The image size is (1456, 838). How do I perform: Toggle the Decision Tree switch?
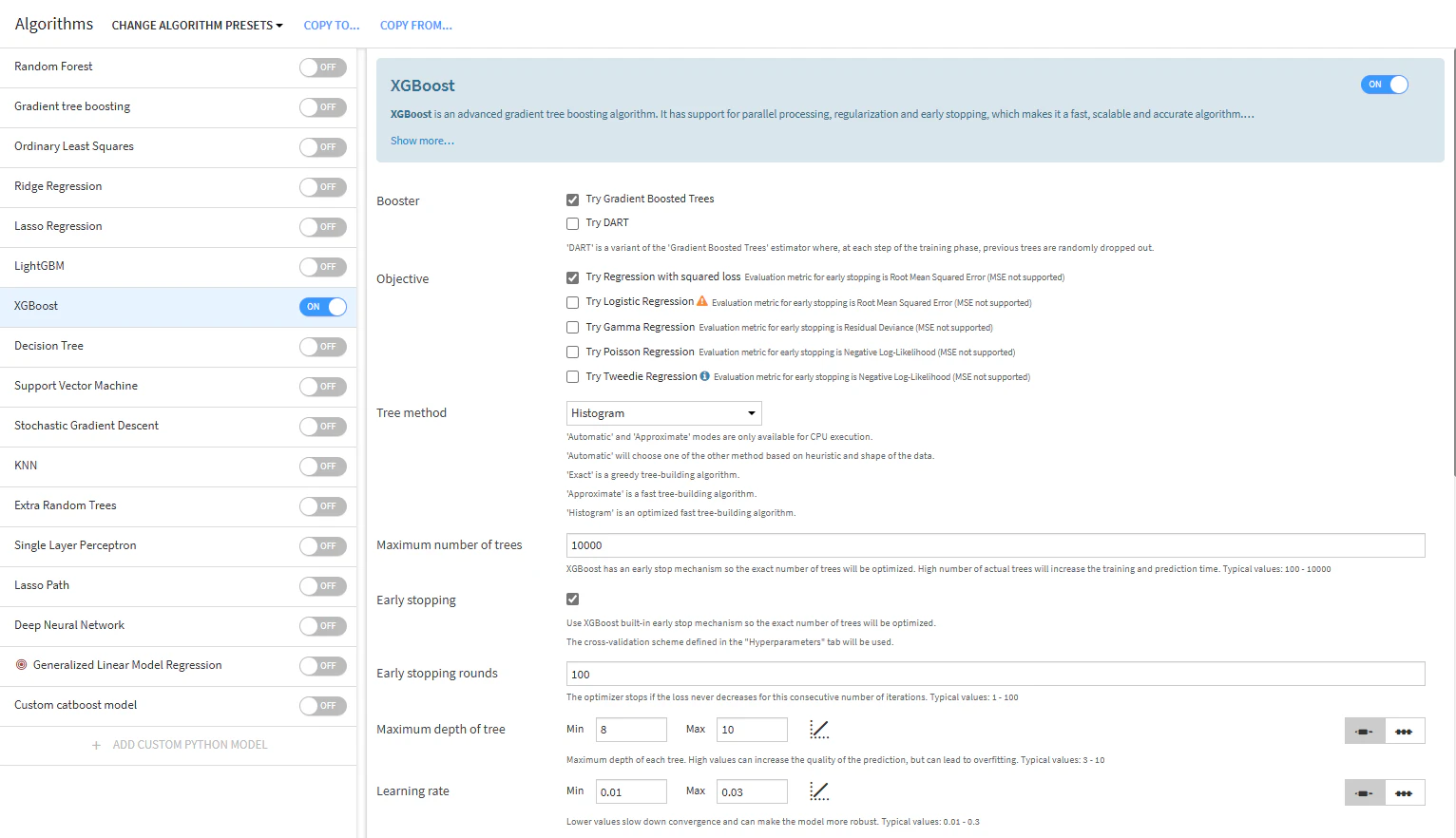[323, 347]
